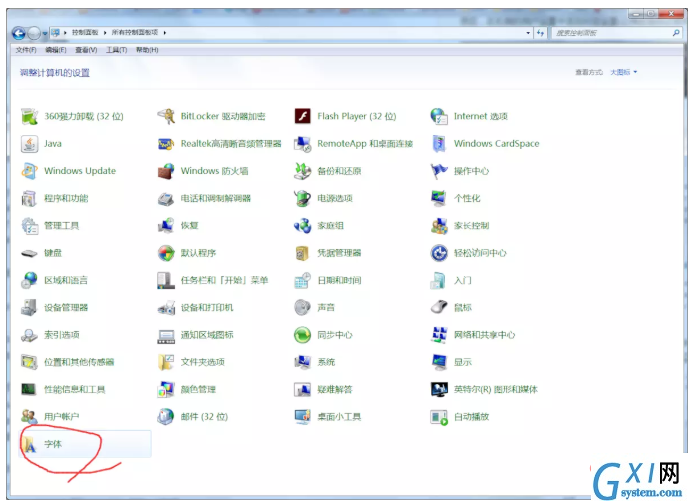The height and width of the screenshot is (501, 689).
Task: Click the 同步中心 green icon
Action: [302, 335]
